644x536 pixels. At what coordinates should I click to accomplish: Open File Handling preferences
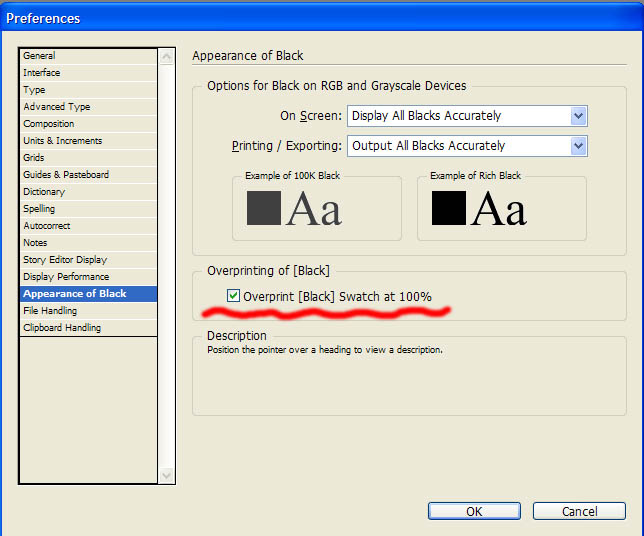click(x=88, y=311)
